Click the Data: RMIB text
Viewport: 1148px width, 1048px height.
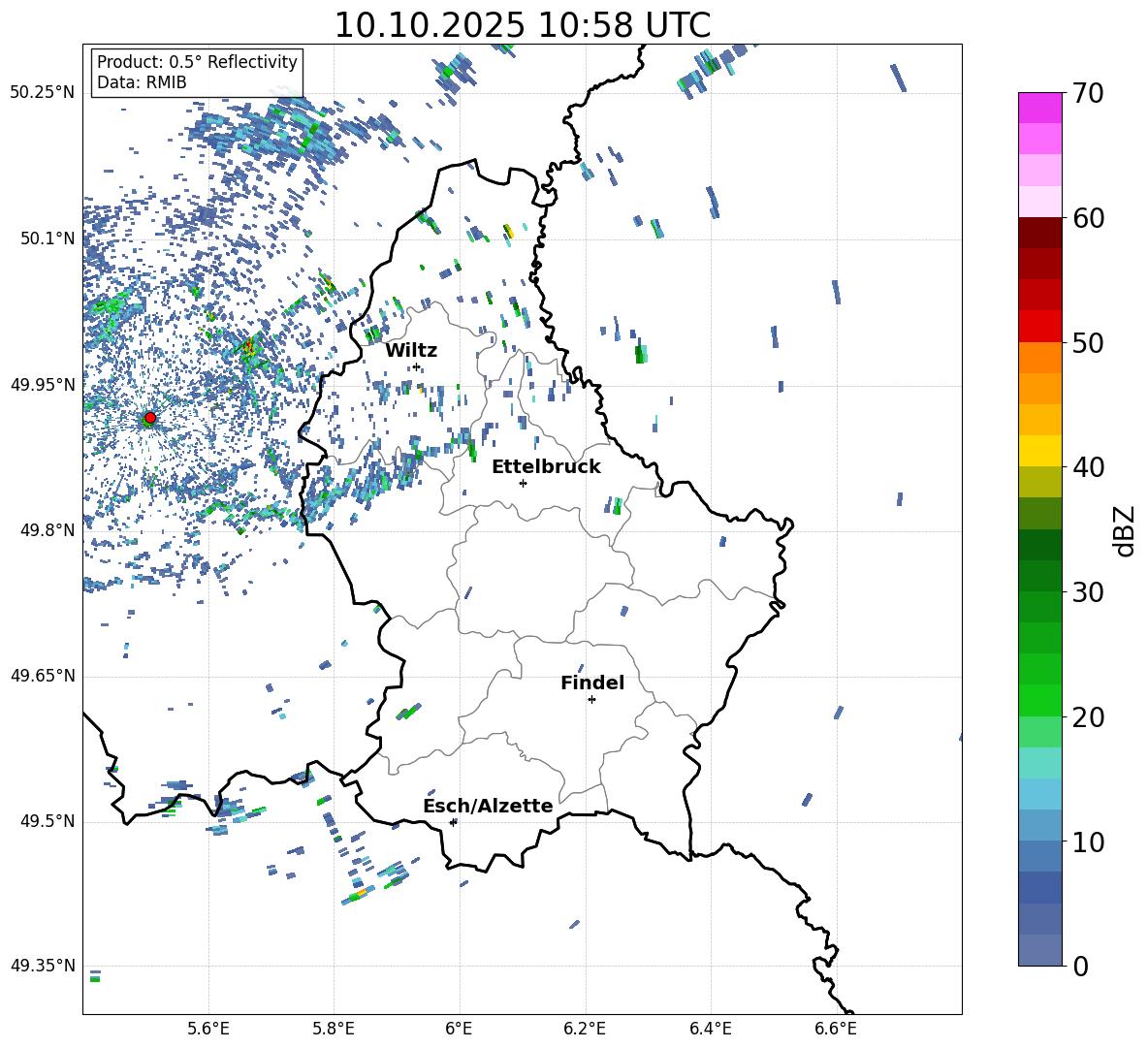click(142, 82)
